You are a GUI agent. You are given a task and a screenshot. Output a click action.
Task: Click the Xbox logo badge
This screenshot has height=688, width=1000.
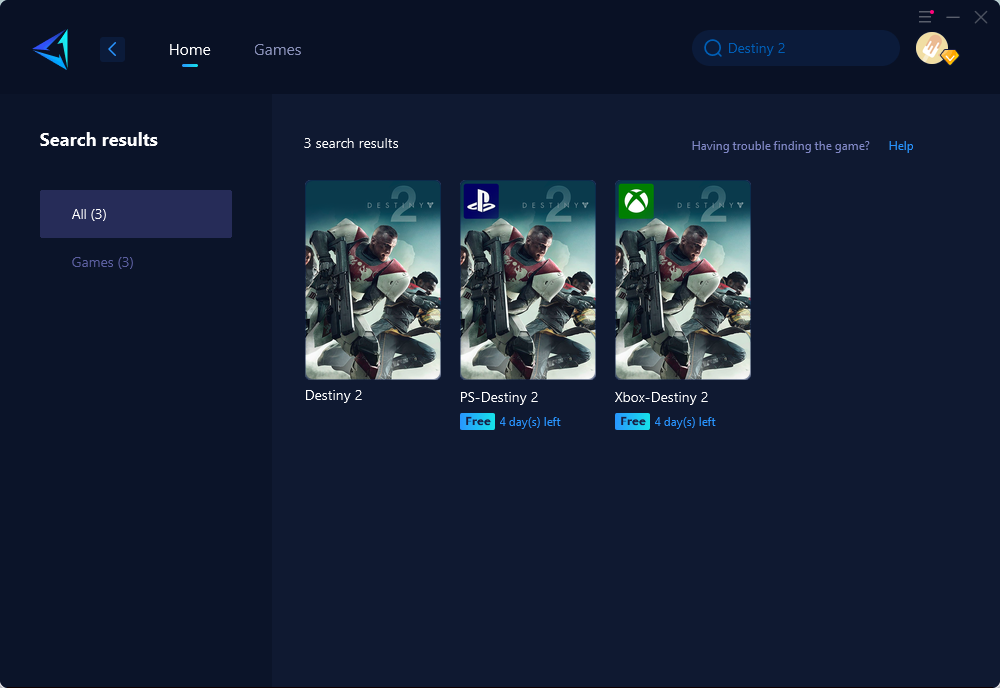[636, 201]
